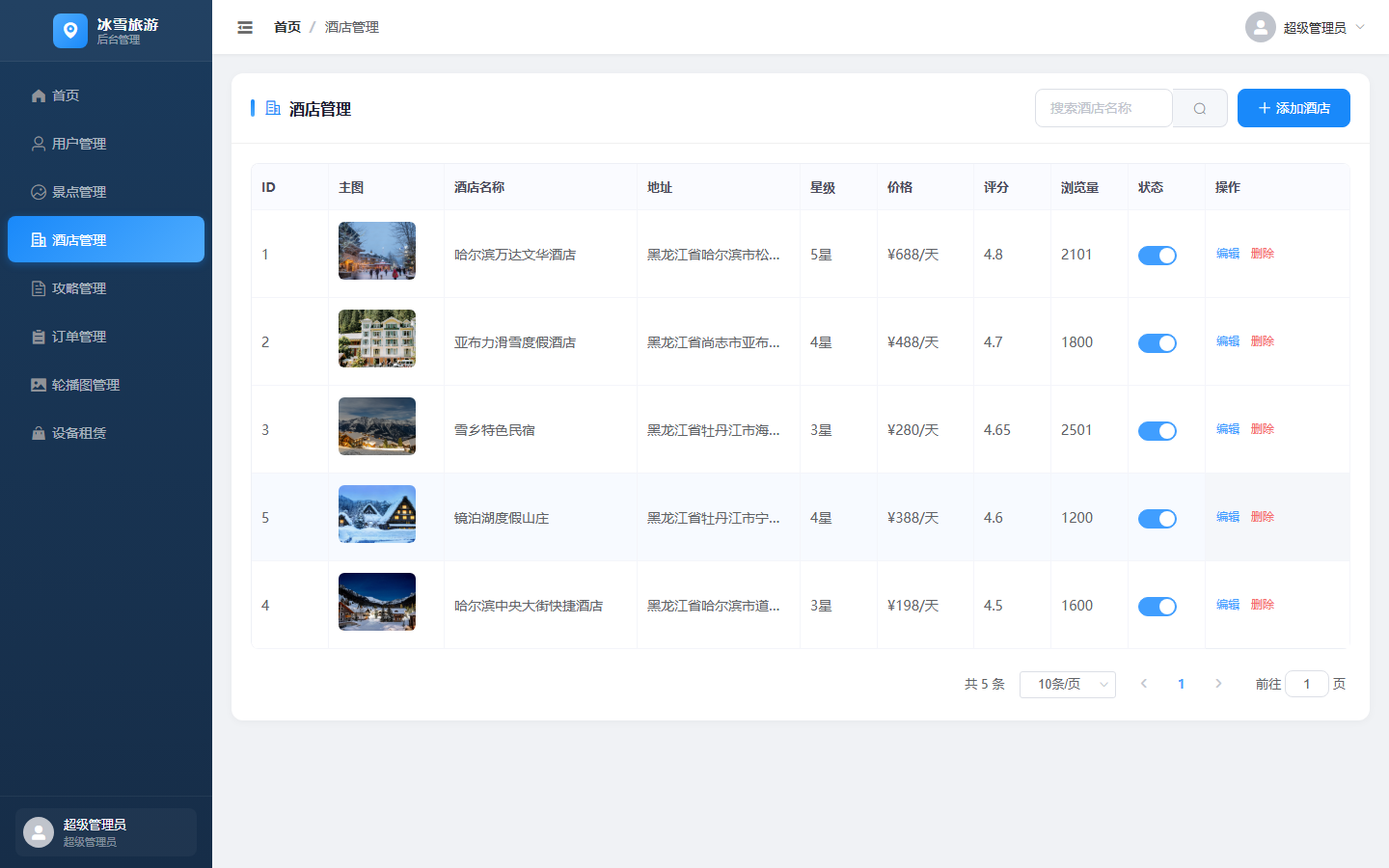Click the picture icon beside 轮播图管理
The height and width of the screenshot is (868, 1389).
pyautogui.click(x=39, y=385)
